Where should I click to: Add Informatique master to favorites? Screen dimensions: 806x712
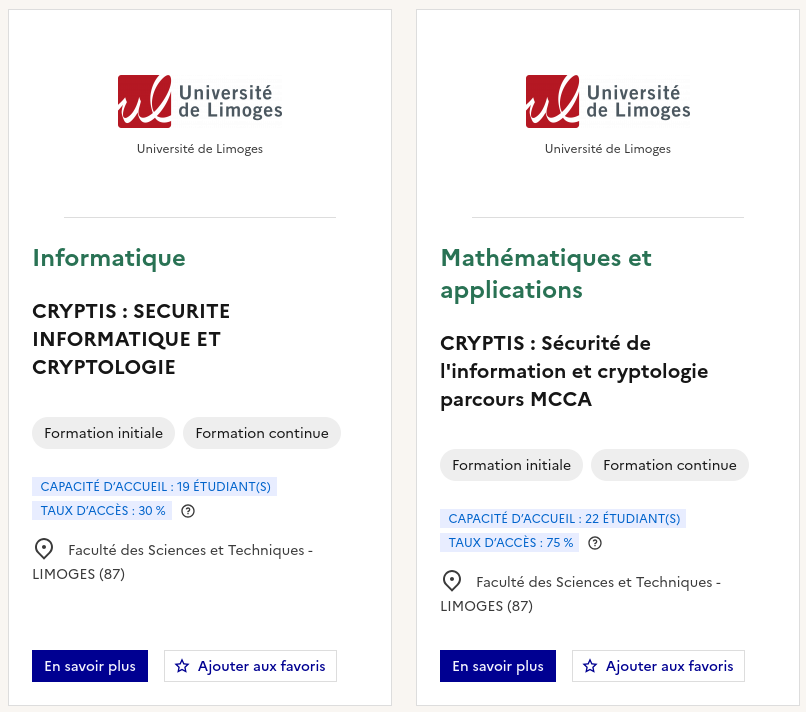(x=250, y=666)
